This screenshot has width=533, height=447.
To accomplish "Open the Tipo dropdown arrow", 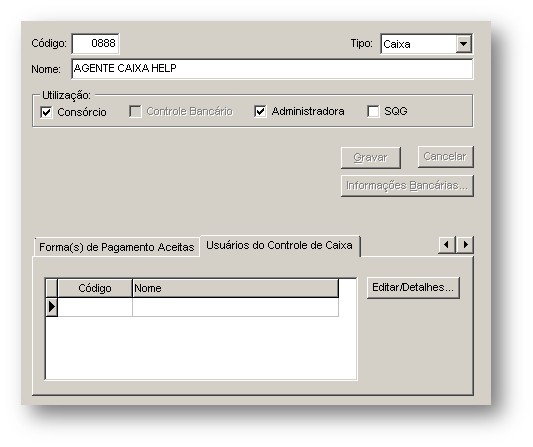I will (463, 44).
